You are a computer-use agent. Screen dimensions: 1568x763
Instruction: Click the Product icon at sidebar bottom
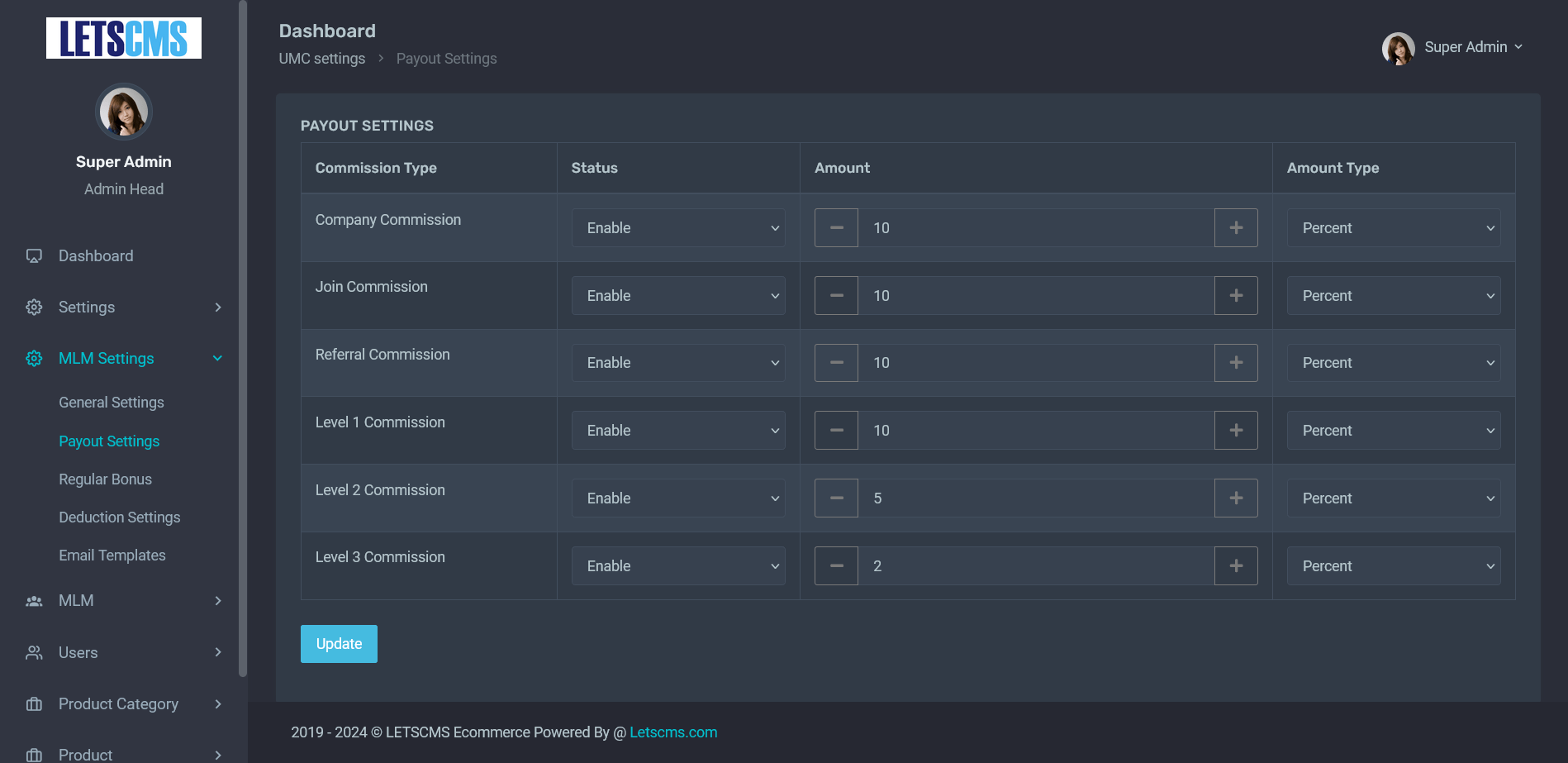(33, 753)
